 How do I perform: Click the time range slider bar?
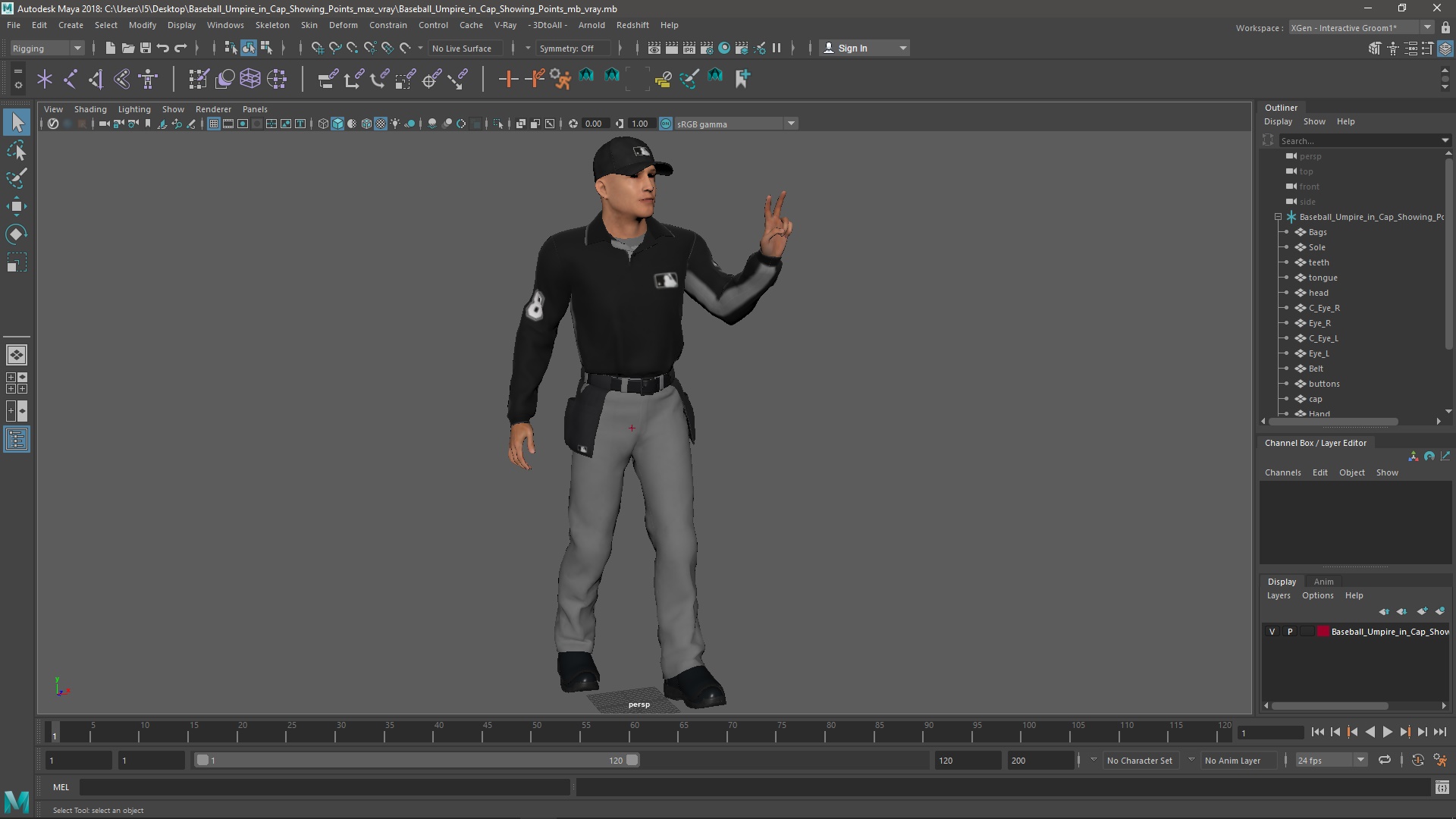pos(417,760)
